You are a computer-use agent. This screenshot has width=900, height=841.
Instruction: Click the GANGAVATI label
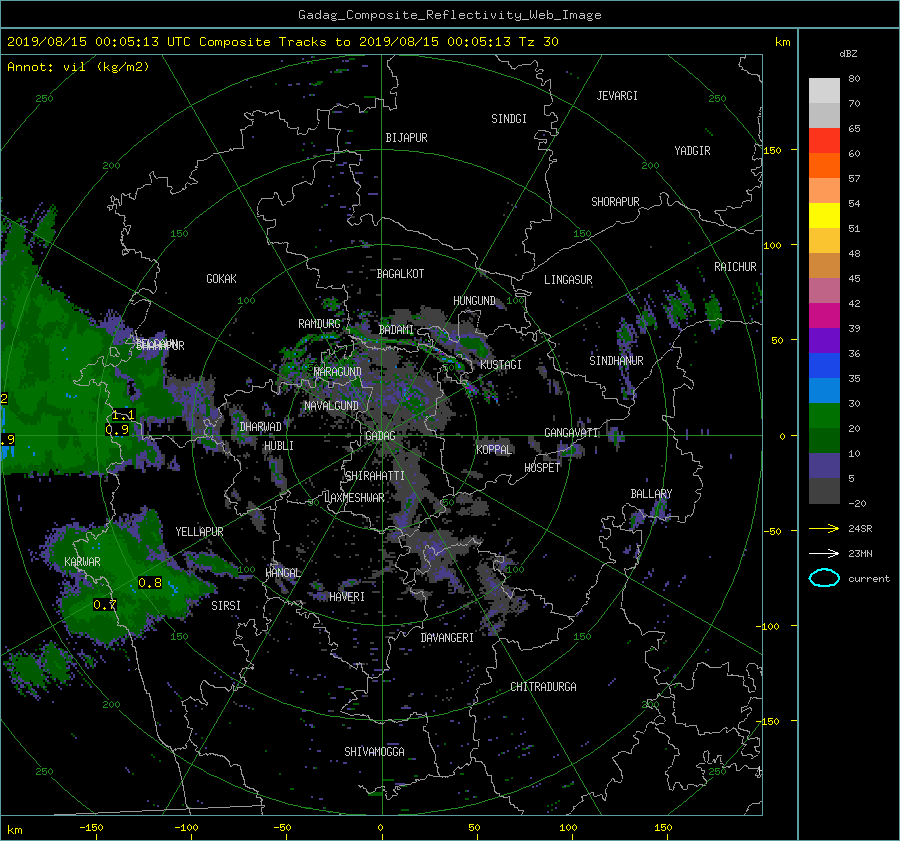point(571,433)
